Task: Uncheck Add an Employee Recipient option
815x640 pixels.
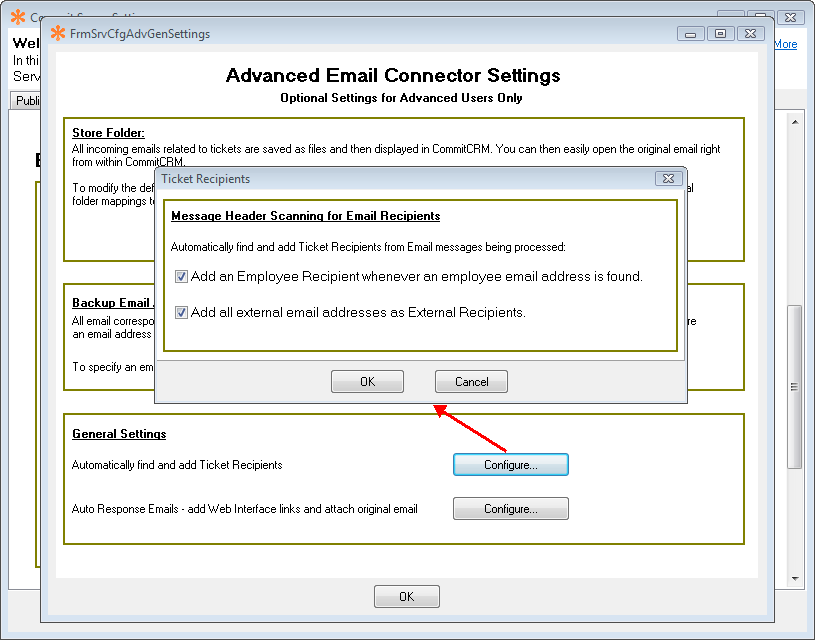Action: [x=181, y=277]
